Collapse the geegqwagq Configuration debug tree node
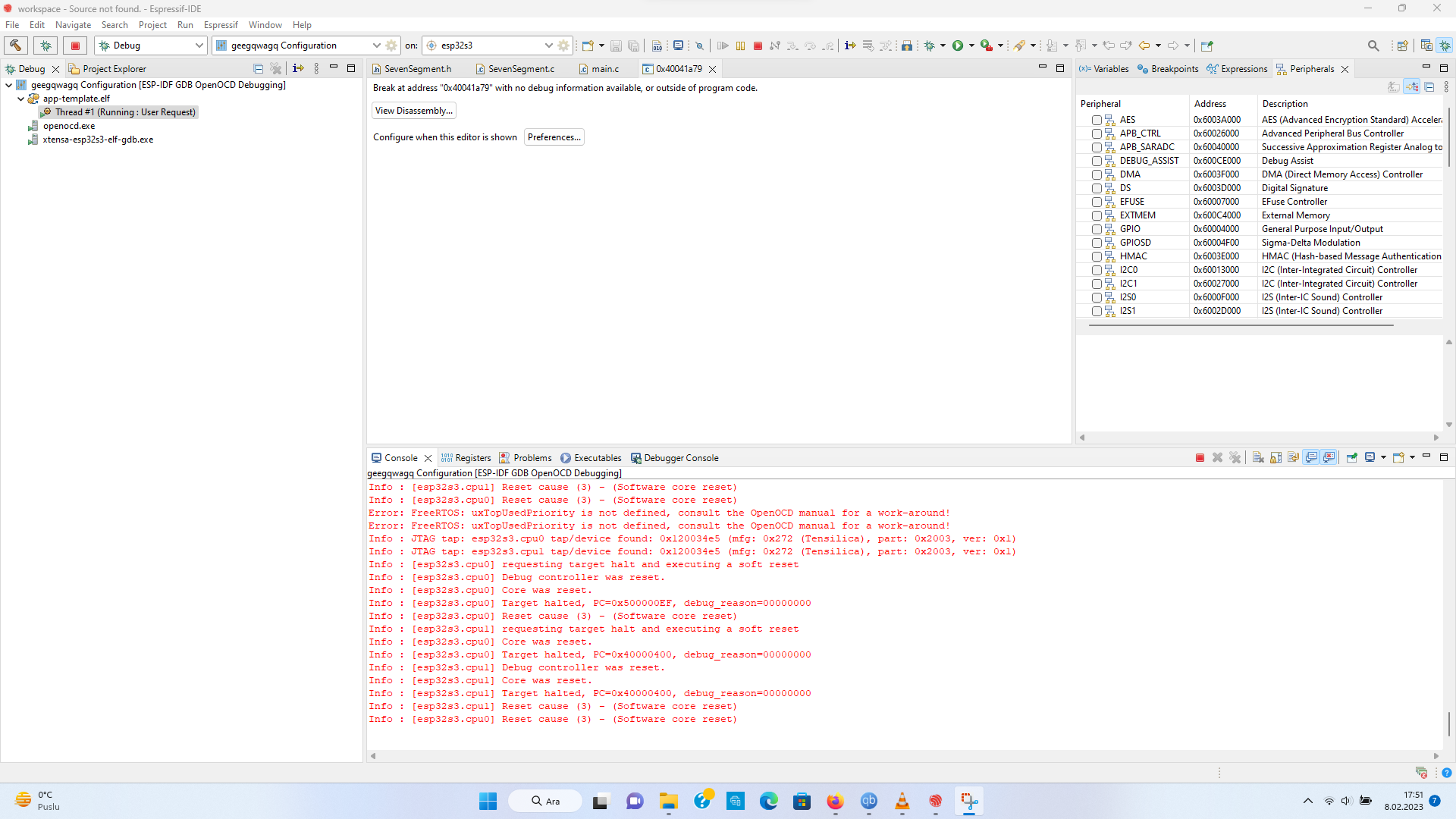The height and width of the screenshot is (819, 1456). [8, 85]
